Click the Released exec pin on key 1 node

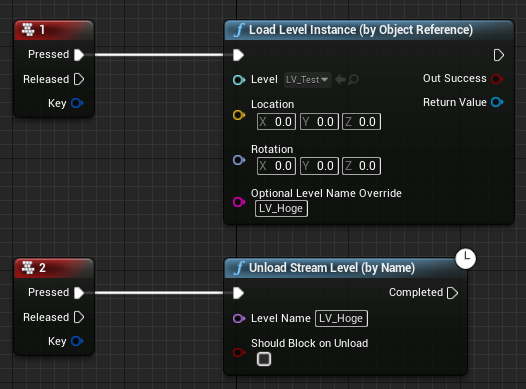coord(79,79)
